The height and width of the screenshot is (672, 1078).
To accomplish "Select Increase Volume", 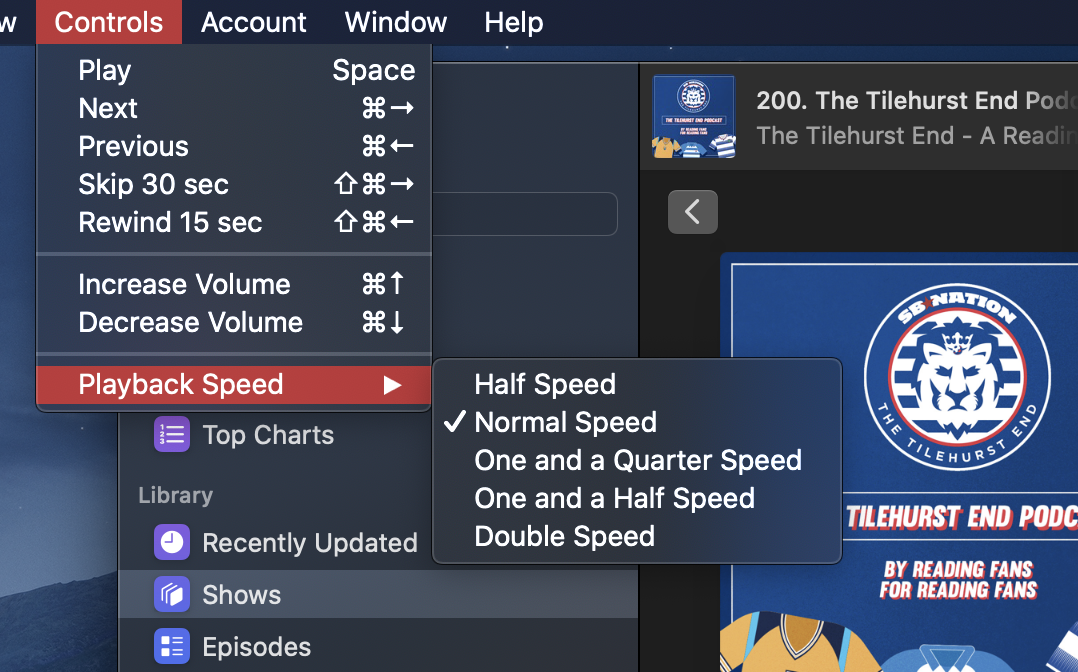I will [x=234, y=284].
